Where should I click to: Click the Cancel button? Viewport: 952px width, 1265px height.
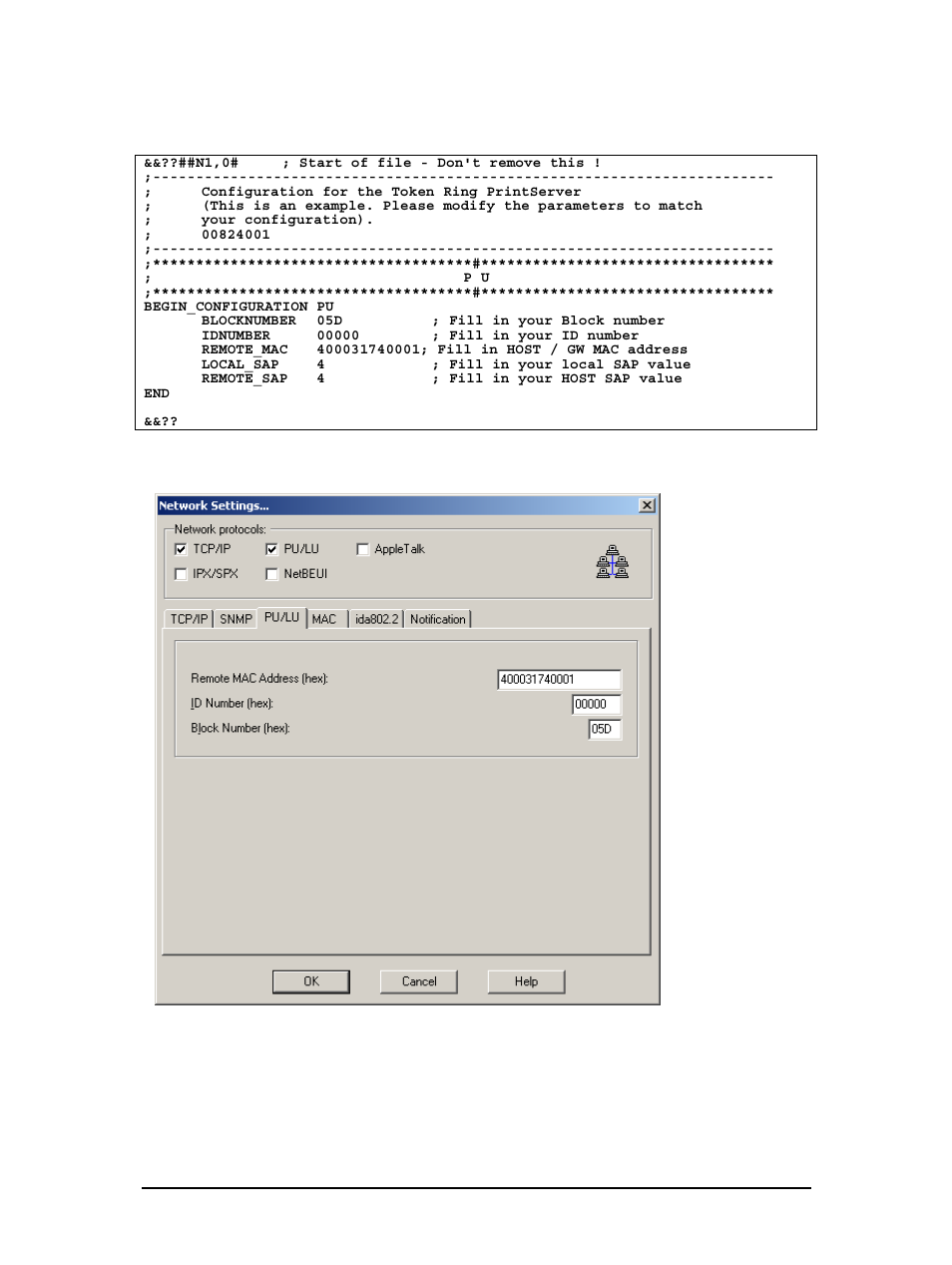pyautogui.click(x=419, y=981)
